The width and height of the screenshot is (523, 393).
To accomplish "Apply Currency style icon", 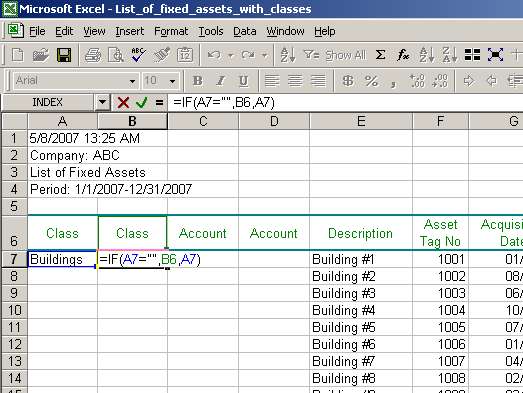I will (348, 81).
